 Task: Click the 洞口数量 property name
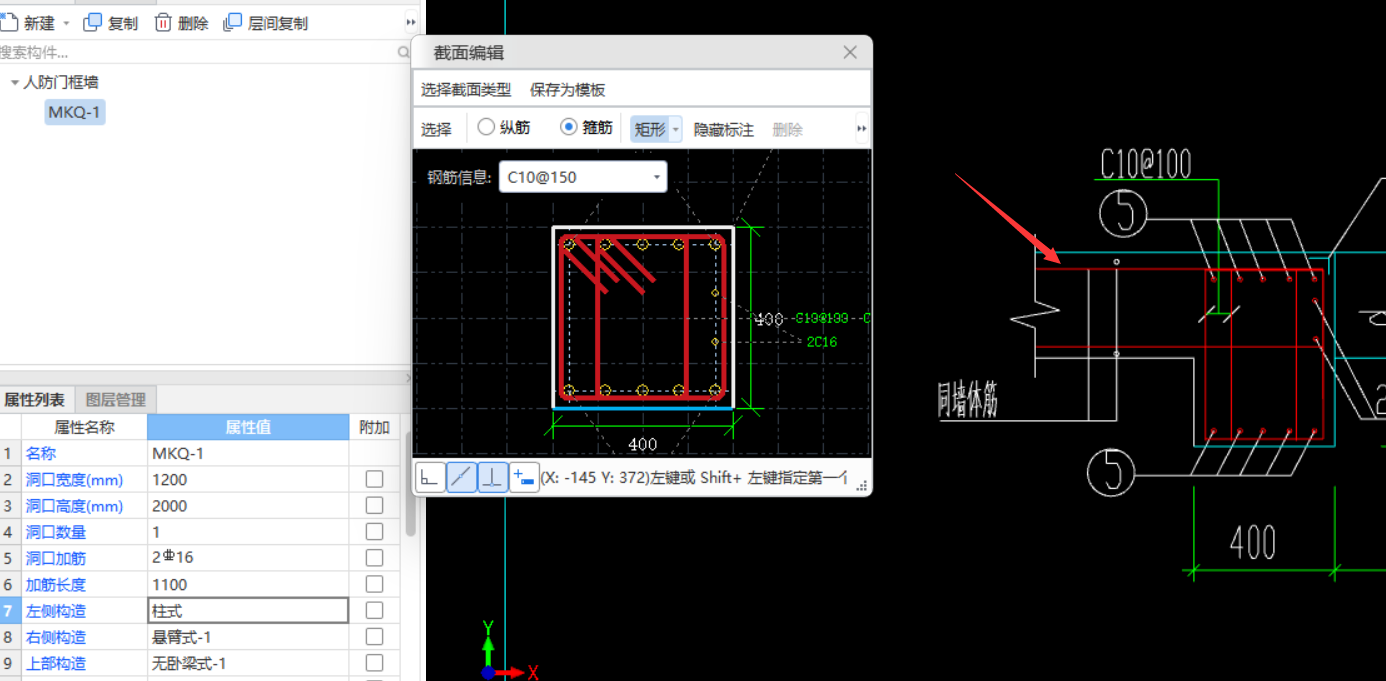point(56,532)
